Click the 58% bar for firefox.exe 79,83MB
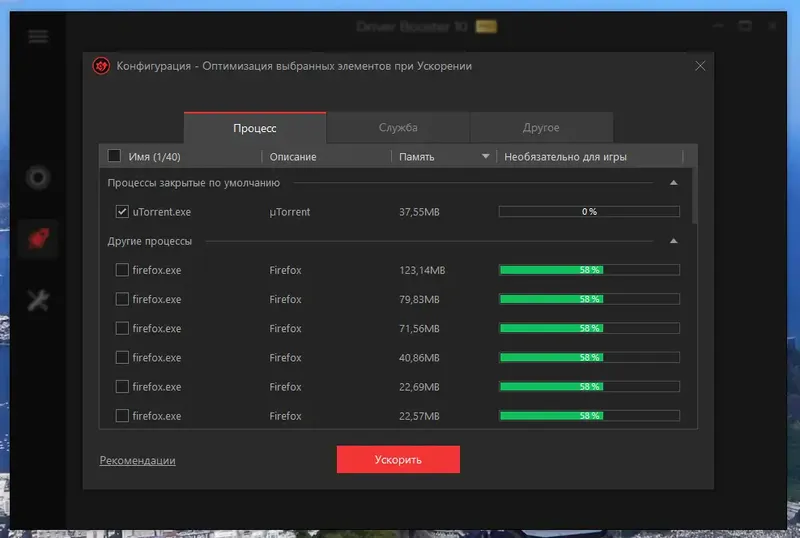Viewport: 800px width, 538px height. (x=589, y=299)
